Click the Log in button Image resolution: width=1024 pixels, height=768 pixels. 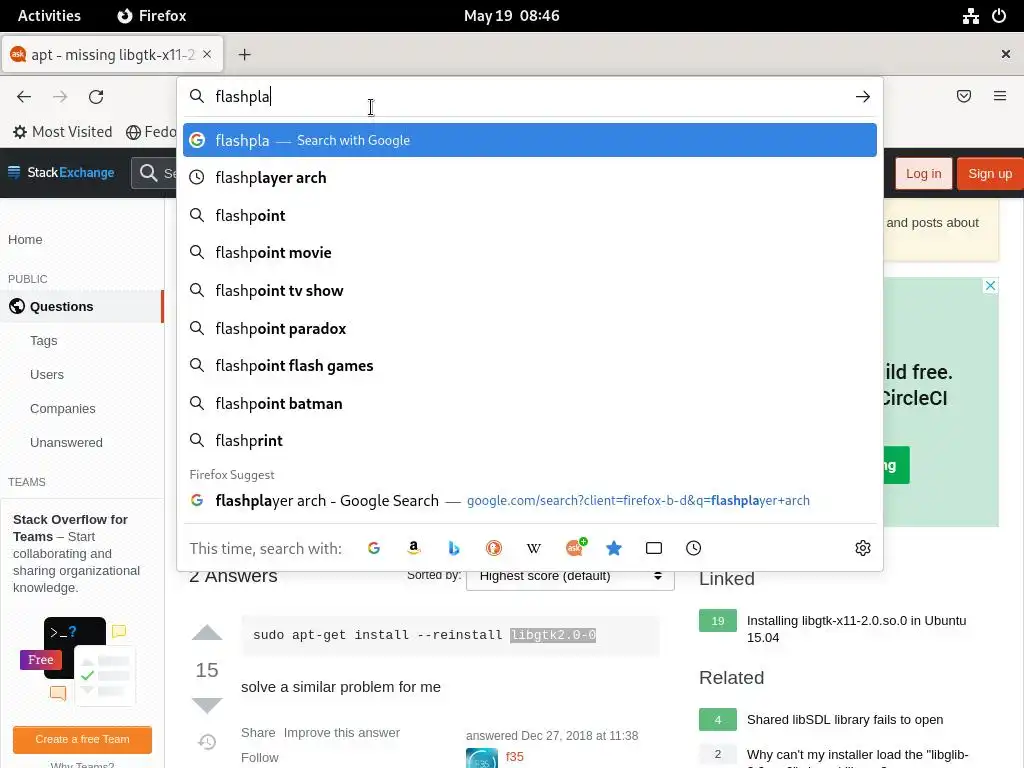click(923, 174)
